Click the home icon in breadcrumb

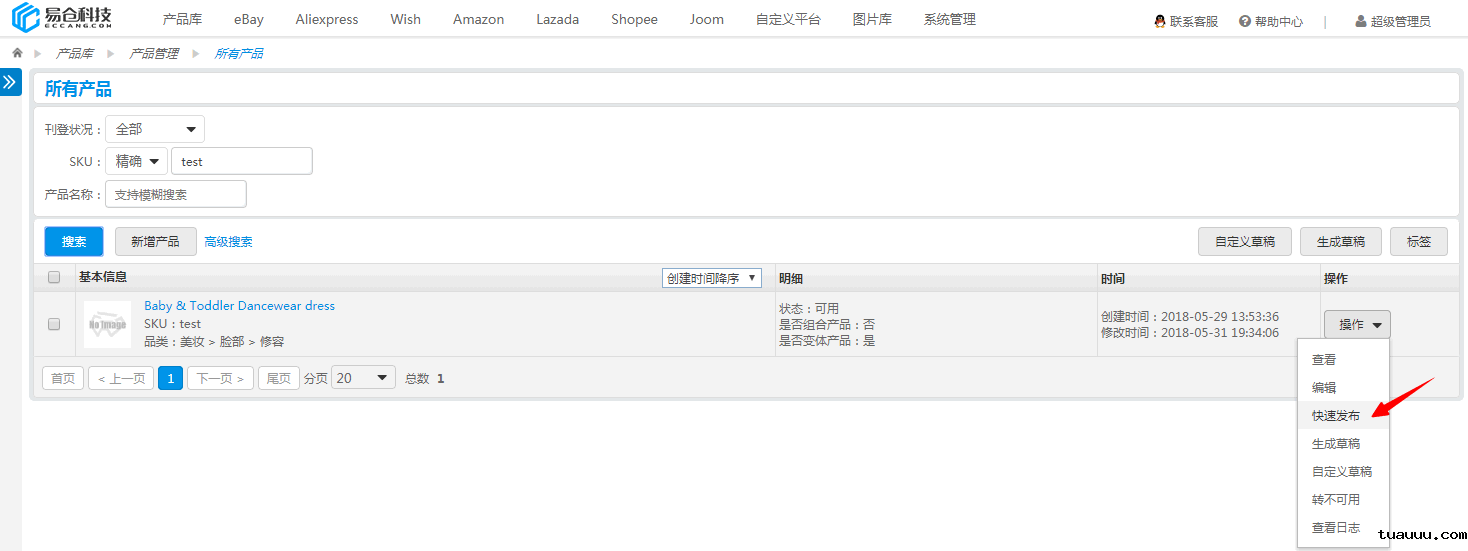point(17,53)
